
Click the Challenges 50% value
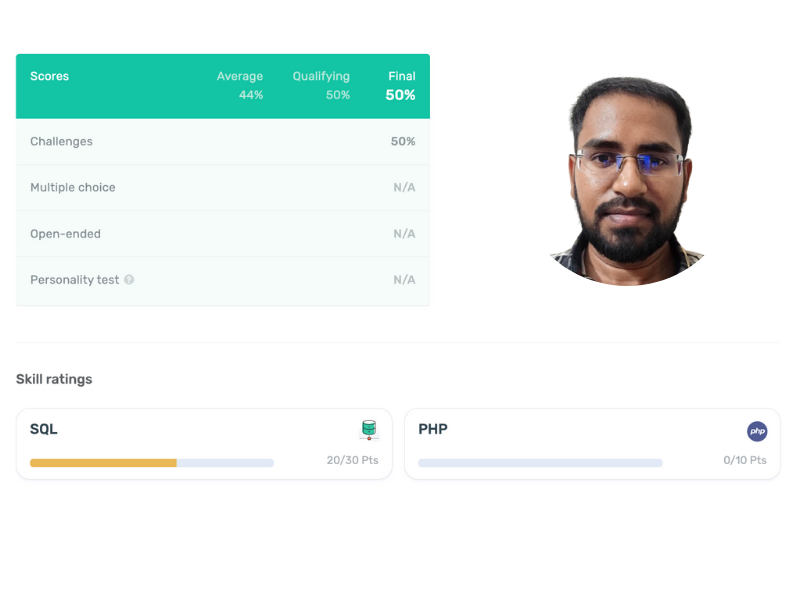coord(403,141)
